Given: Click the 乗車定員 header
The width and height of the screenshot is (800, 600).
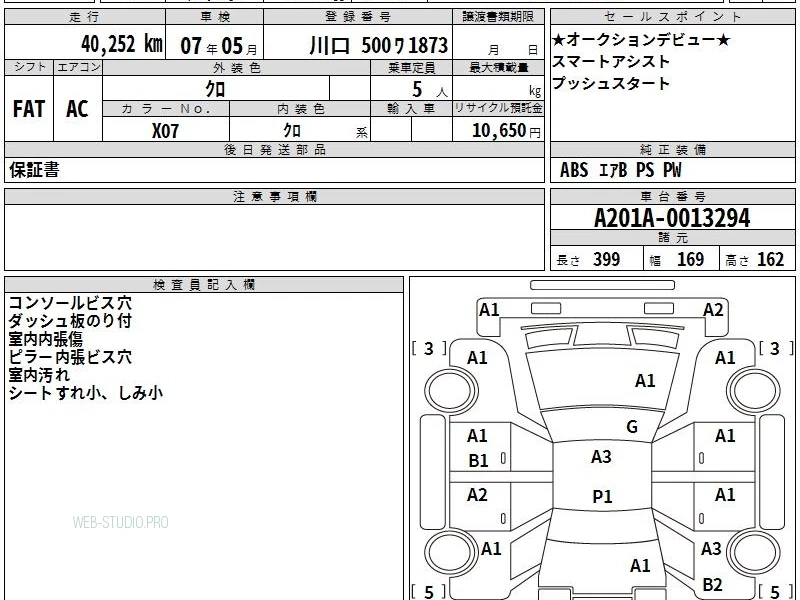Looking at the screenshot, I should click(x=411, y=67).
